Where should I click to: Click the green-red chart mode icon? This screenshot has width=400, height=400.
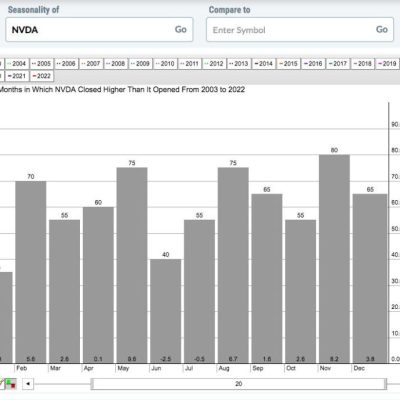(x=11, y=384)
